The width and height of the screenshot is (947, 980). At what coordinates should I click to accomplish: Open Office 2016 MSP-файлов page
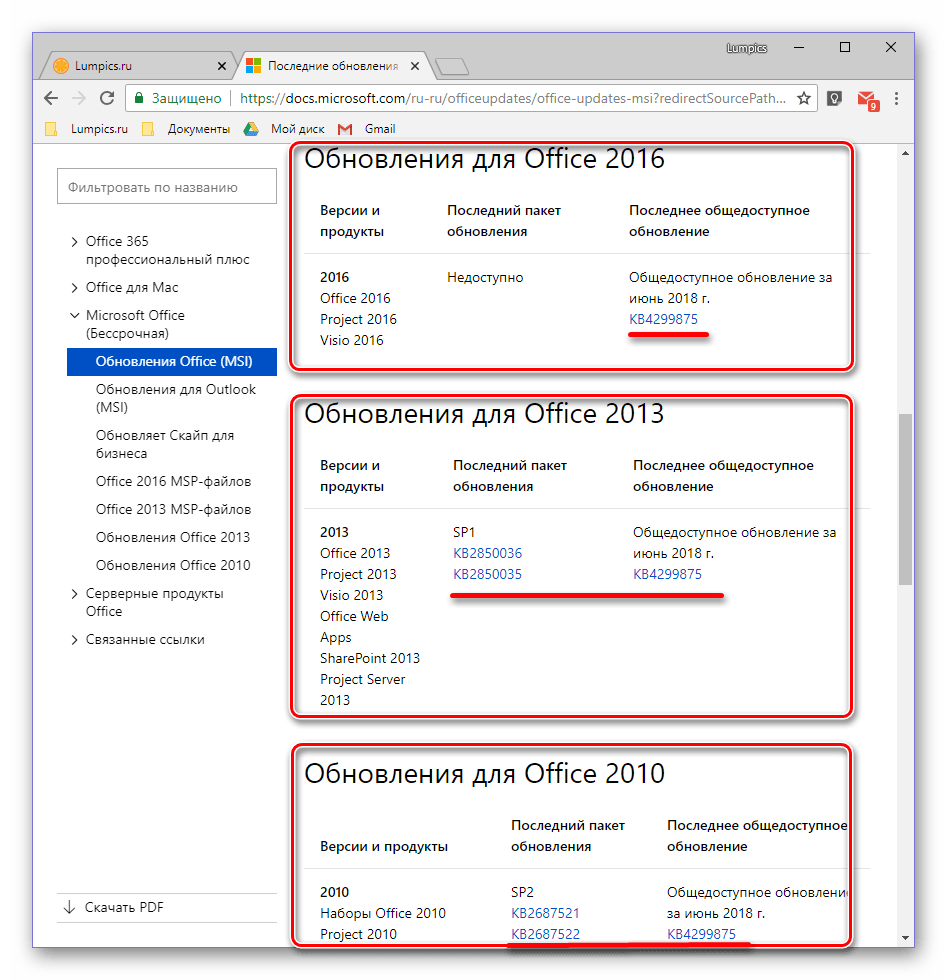(x=173, y=481)
